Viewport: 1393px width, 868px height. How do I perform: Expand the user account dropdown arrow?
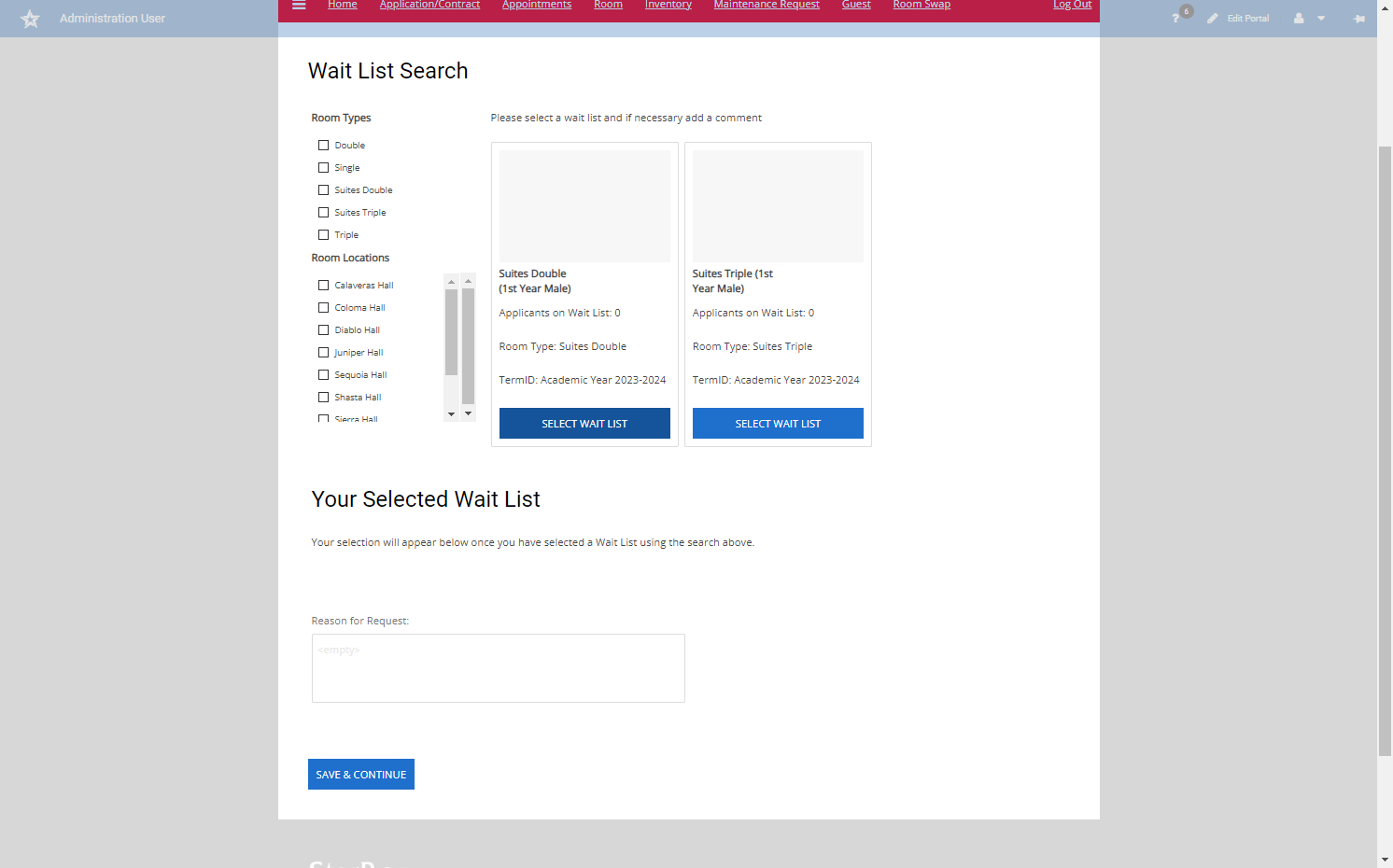point(1321,19)
